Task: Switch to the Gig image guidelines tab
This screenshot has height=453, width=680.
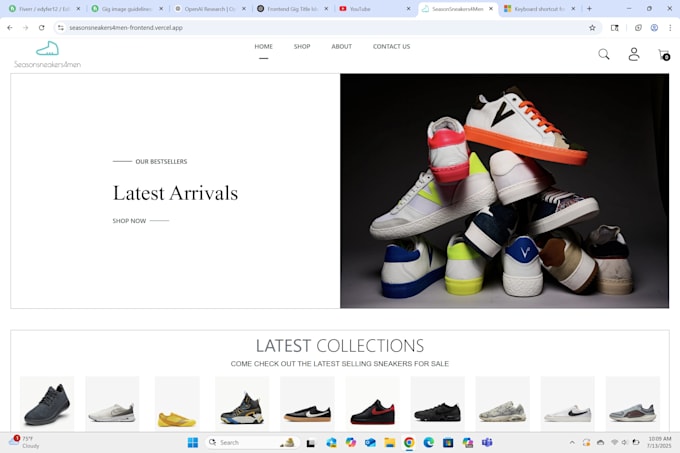Action: (125, 9)
